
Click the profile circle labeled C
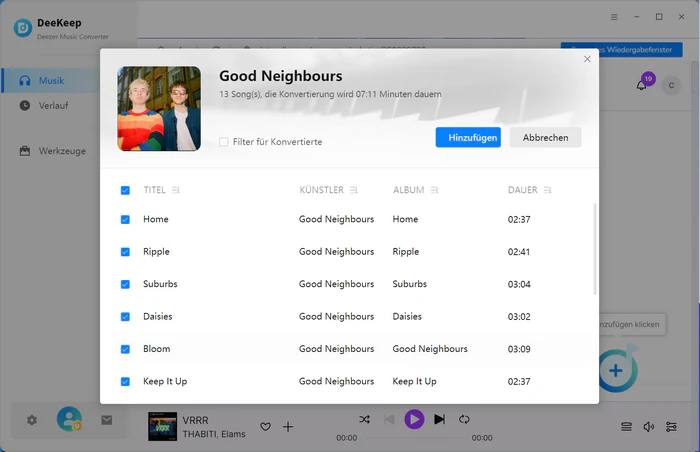pos(671,85)
